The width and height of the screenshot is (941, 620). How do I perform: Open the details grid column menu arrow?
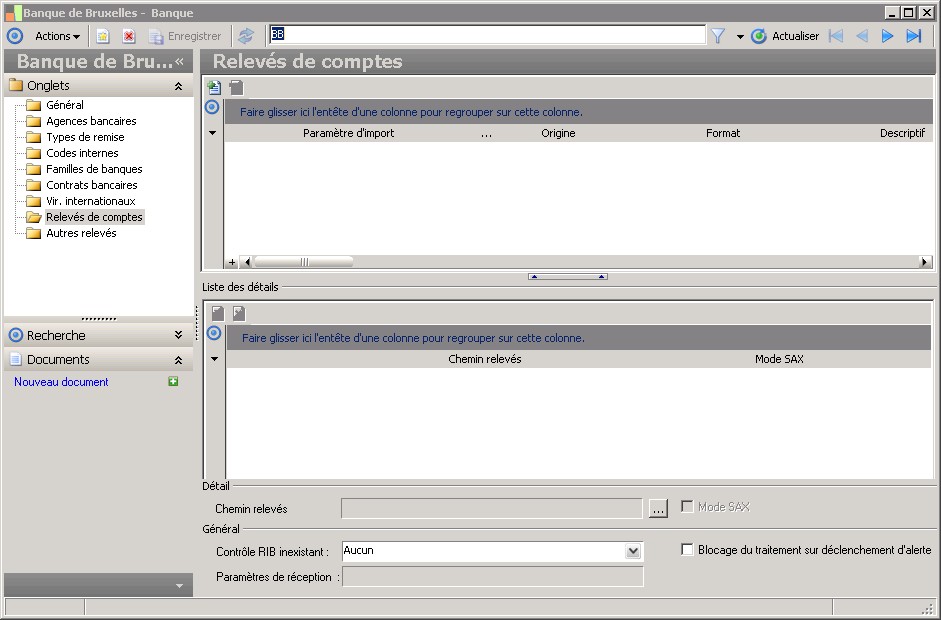coord(214,359)
